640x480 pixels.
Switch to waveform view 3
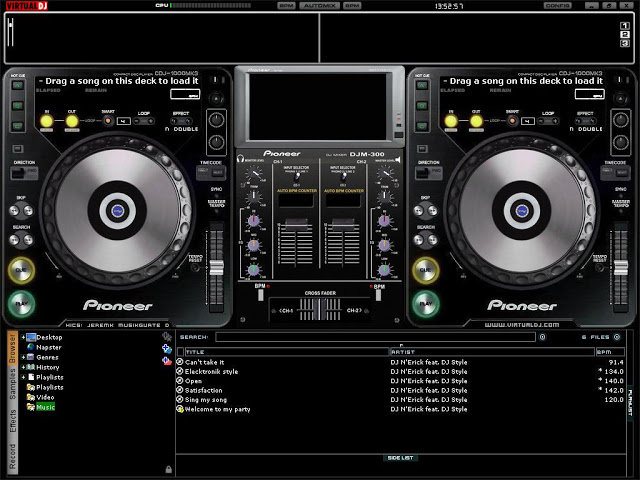coord(625,44)
